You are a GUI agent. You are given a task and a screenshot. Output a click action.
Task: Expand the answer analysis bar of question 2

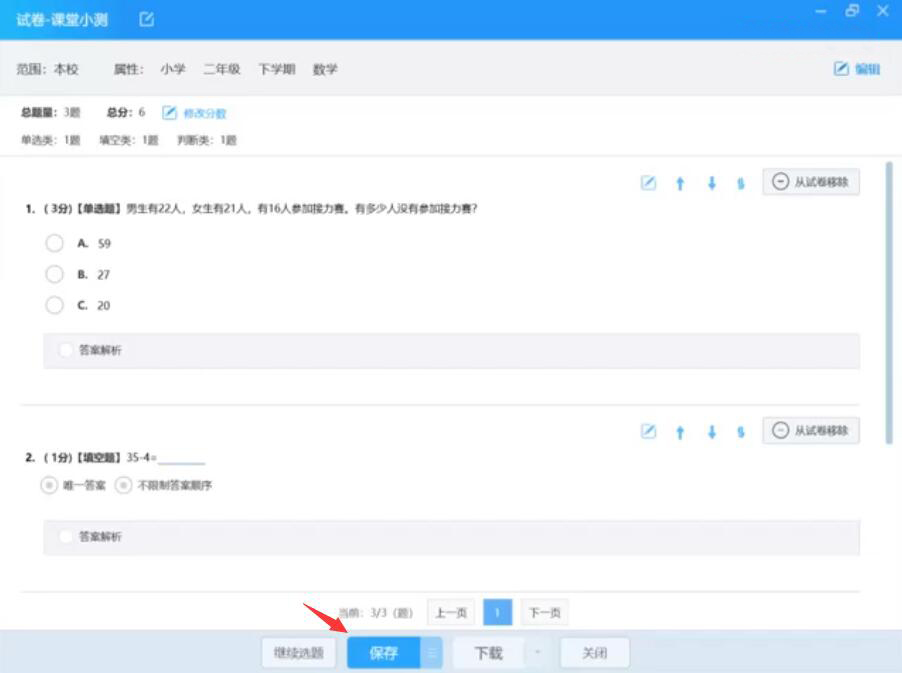[452, 537]
